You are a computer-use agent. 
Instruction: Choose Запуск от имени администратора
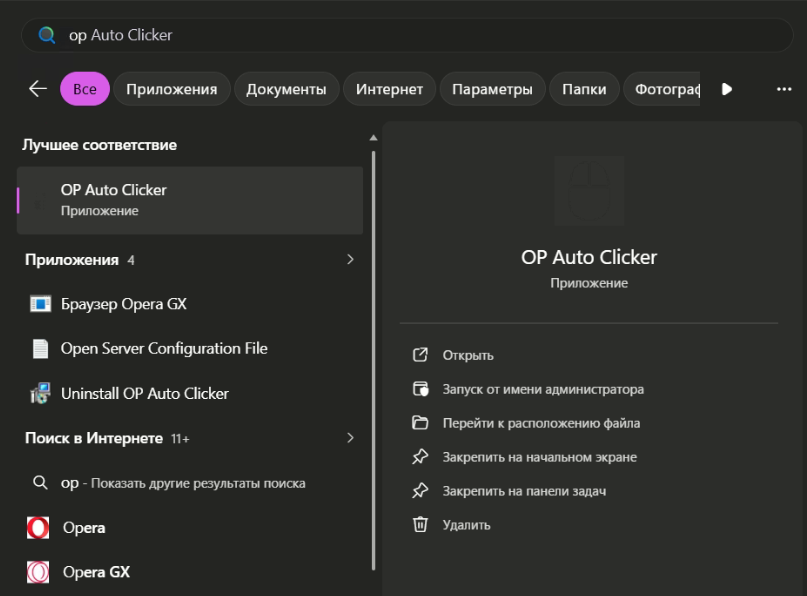[543, 389]
